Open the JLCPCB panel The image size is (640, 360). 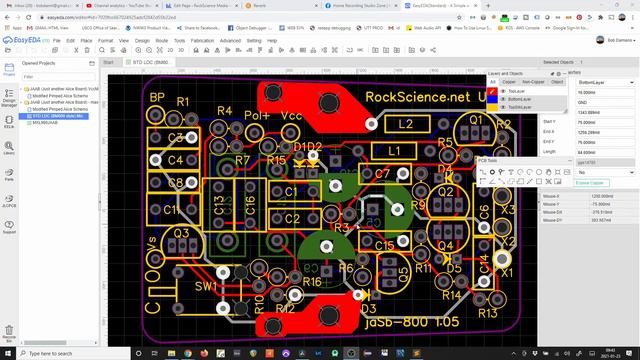9,201
